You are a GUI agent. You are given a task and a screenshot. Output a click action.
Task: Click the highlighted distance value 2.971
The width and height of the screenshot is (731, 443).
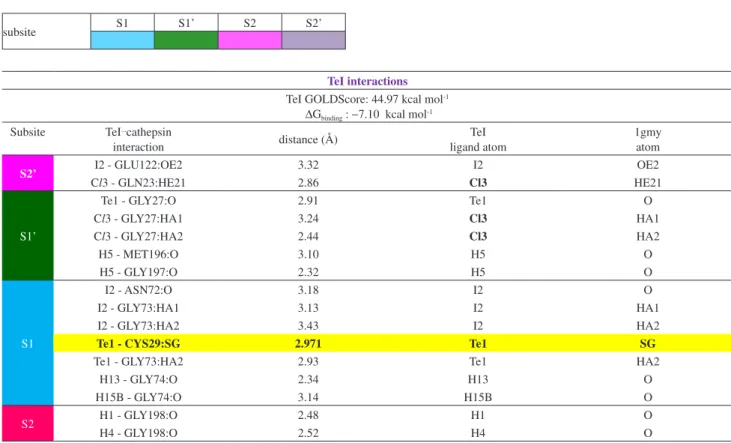pyautogui.click(x=308, y=344)
